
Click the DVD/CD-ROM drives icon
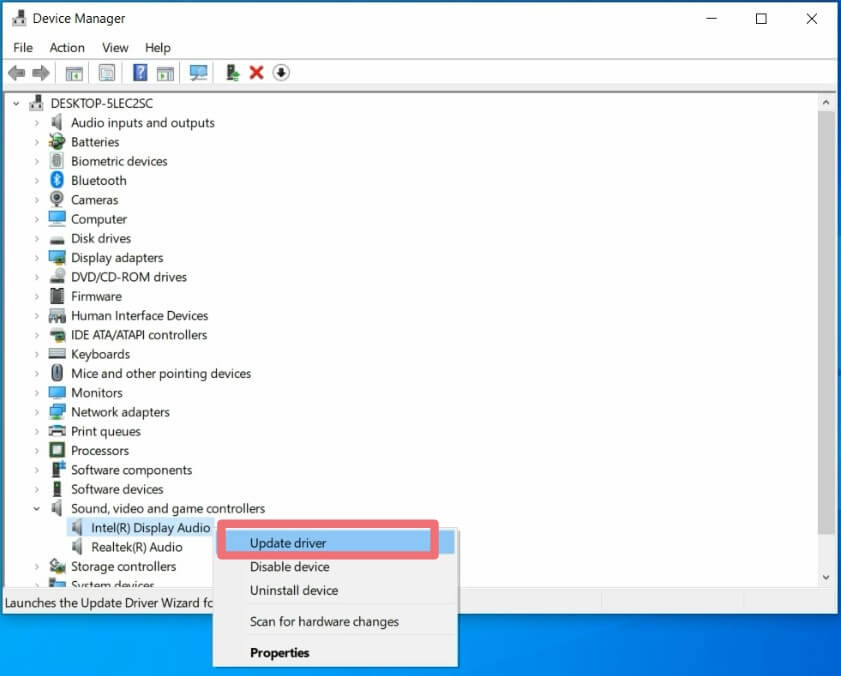(57, 277)
